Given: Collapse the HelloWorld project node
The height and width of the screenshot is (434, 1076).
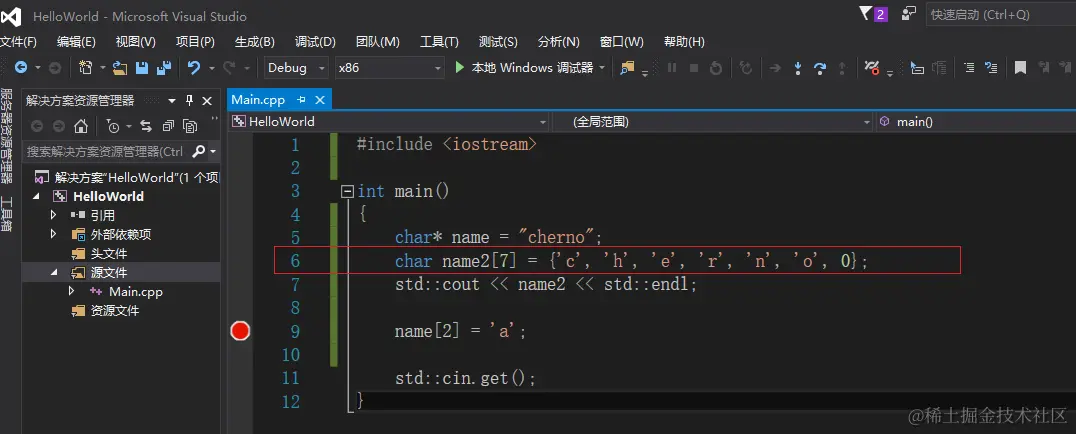Looking at the screenshot, I should 36,196.
